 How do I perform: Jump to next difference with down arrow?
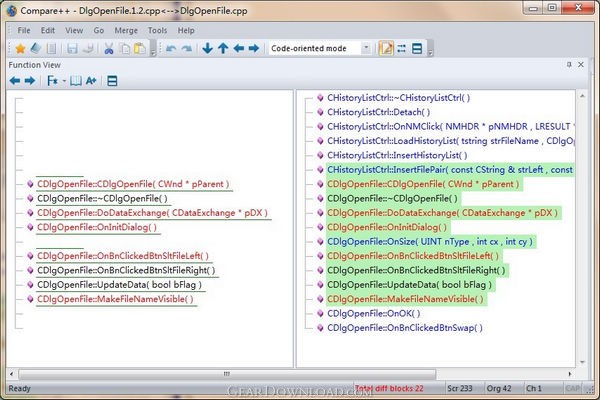[x=207, y=48]
